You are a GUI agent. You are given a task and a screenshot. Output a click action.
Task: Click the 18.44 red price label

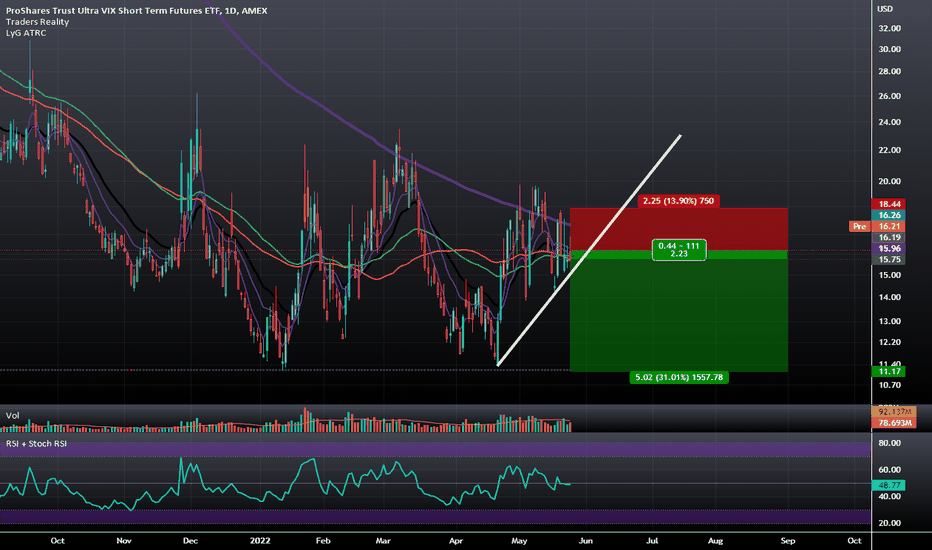click(889, 204)
